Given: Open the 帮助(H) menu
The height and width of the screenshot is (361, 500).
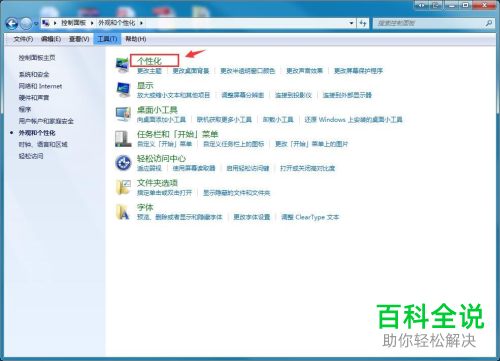Looking at the screenshot, I should click(136, 39).
